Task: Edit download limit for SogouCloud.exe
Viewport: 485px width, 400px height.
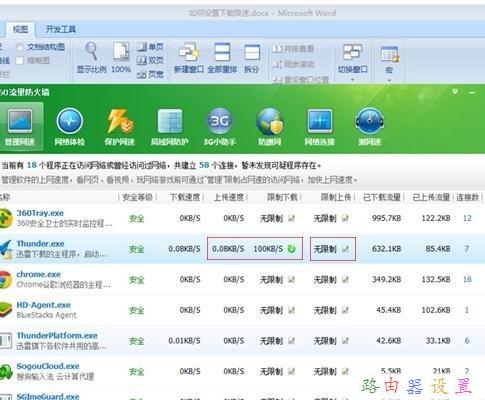Action: tap(291, 371)
